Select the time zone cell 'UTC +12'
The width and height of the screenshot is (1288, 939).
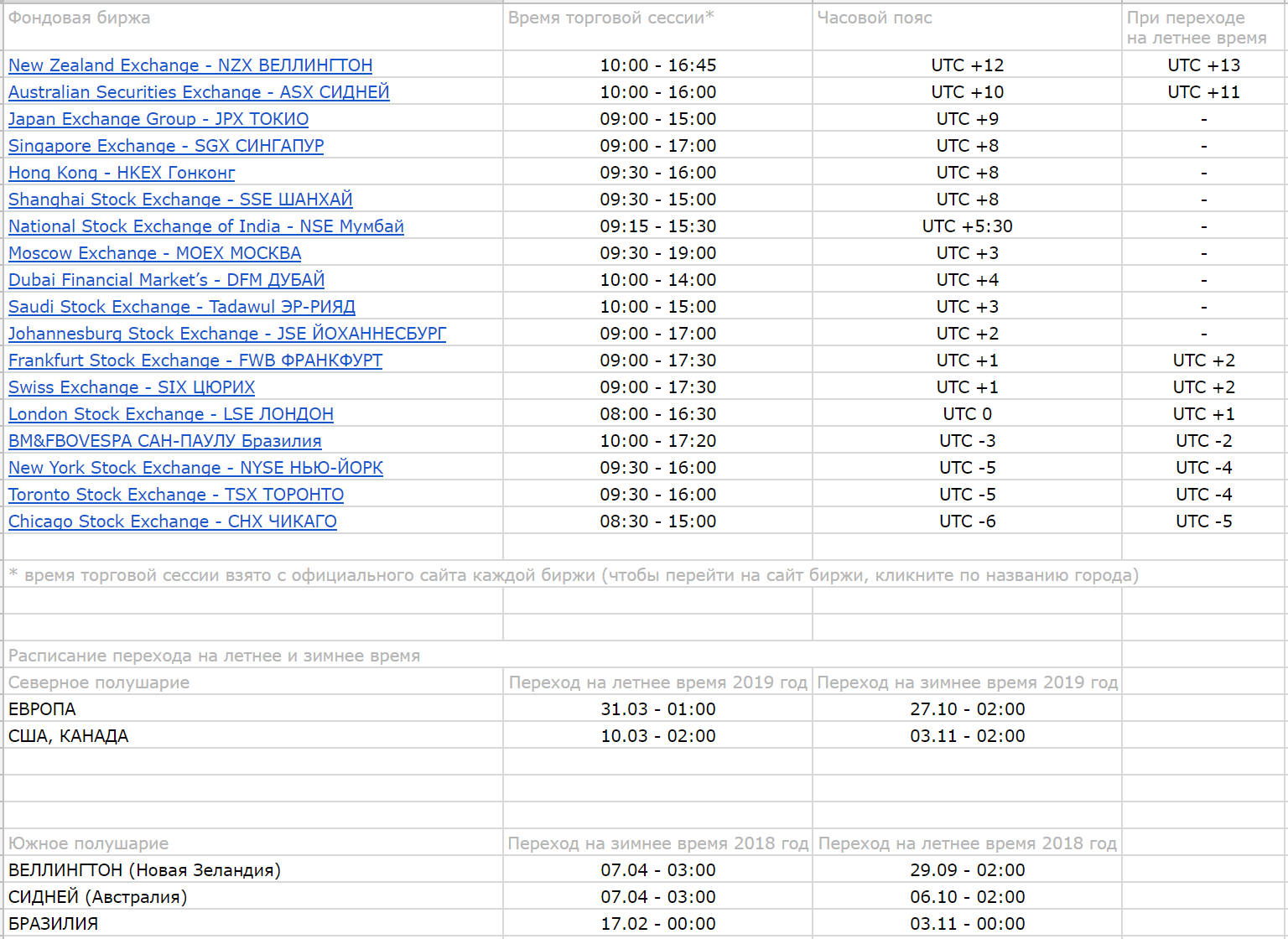(x=968, y=65)
